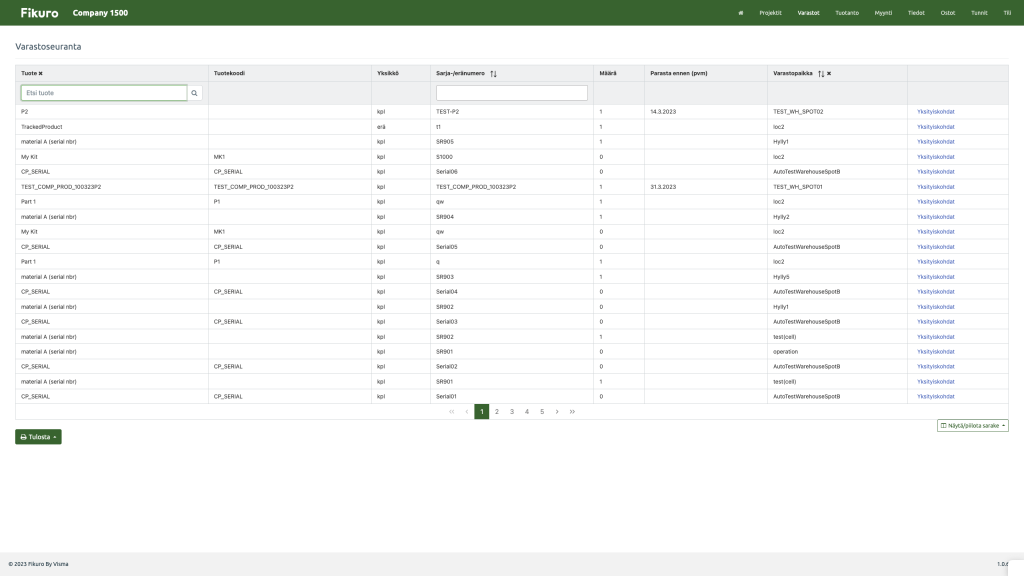Go to the home page icon
This screenshot has height=576, width=1024.
[741, 13]
